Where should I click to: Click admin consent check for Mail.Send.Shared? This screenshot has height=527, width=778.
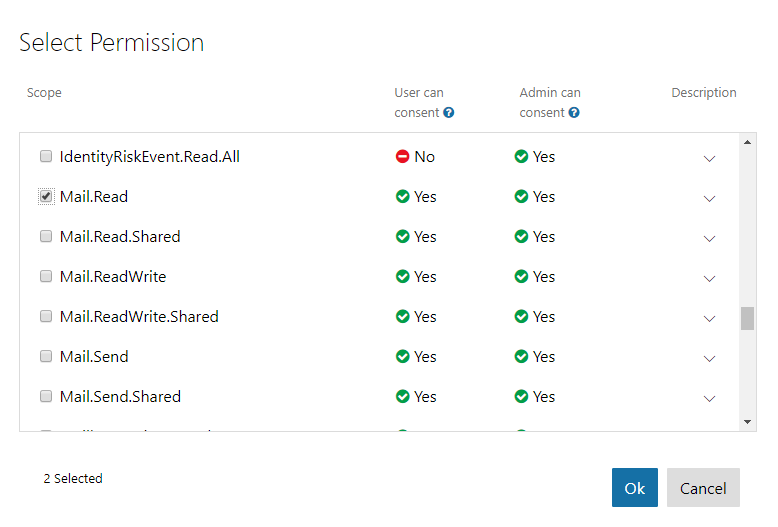(521, 397)
